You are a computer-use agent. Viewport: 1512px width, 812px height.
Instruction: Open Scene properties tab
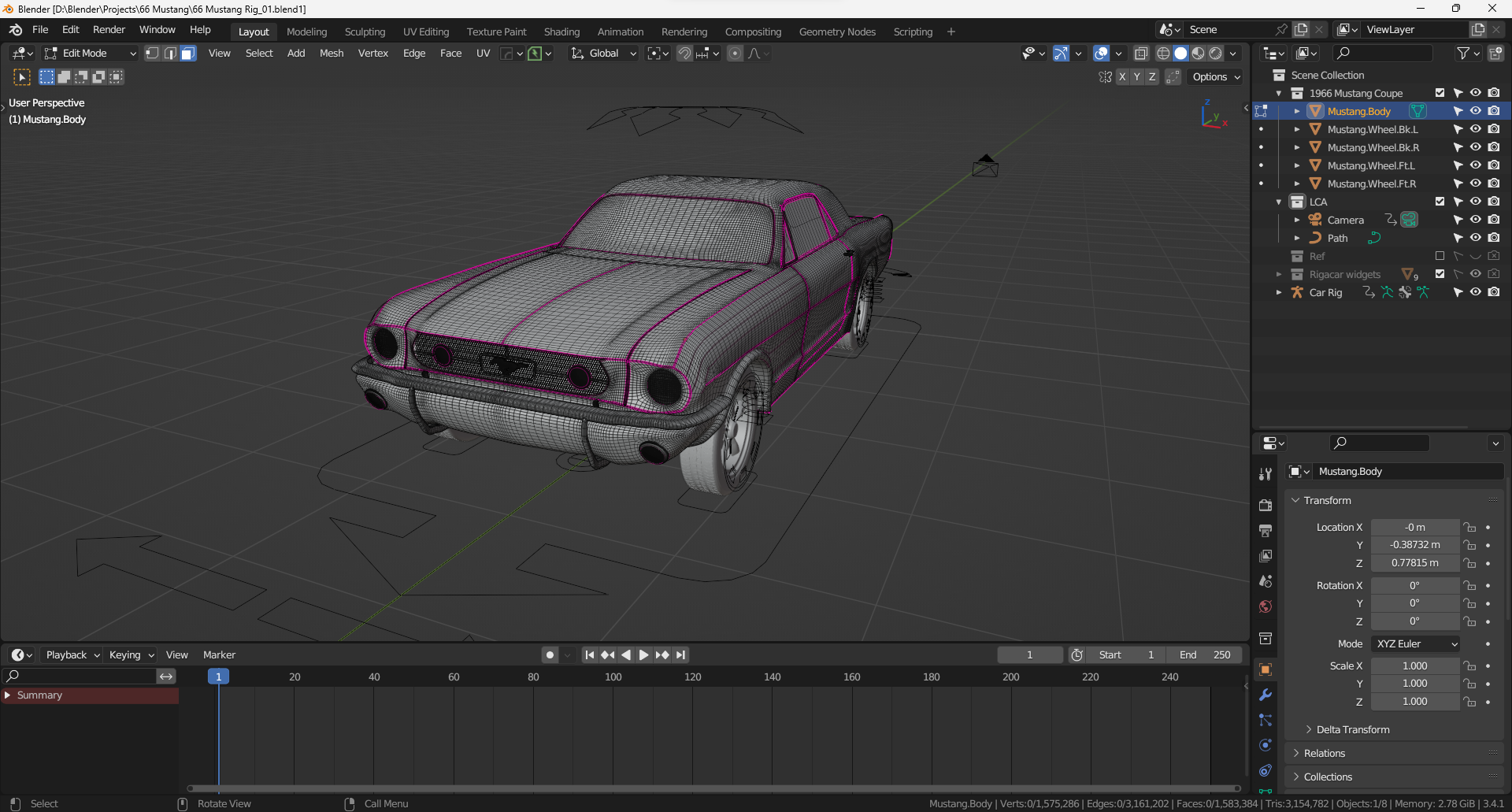[1266, 581]
